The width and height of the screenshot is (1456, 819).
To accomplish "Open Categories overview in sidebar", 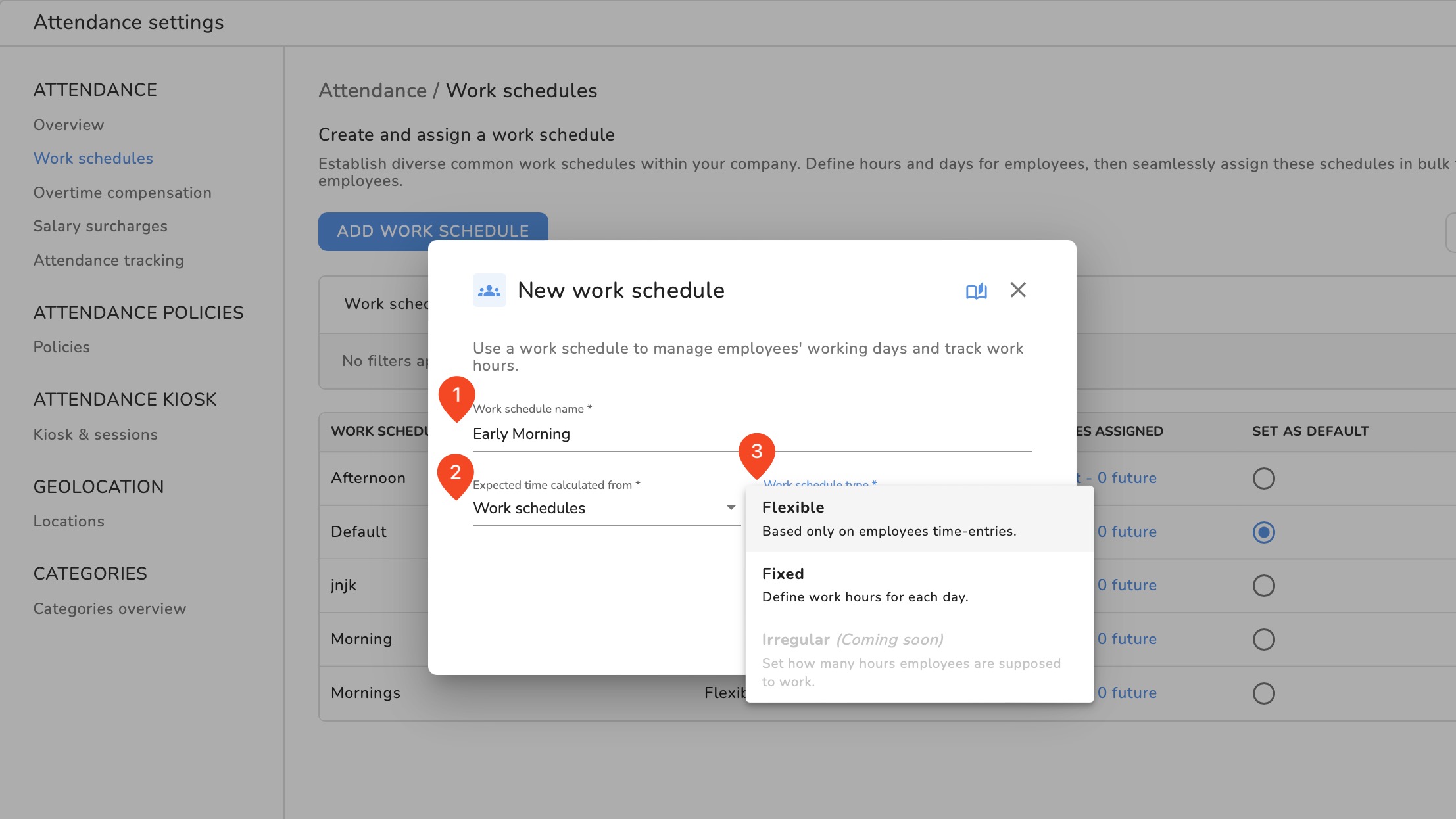I will pos(110,609).
